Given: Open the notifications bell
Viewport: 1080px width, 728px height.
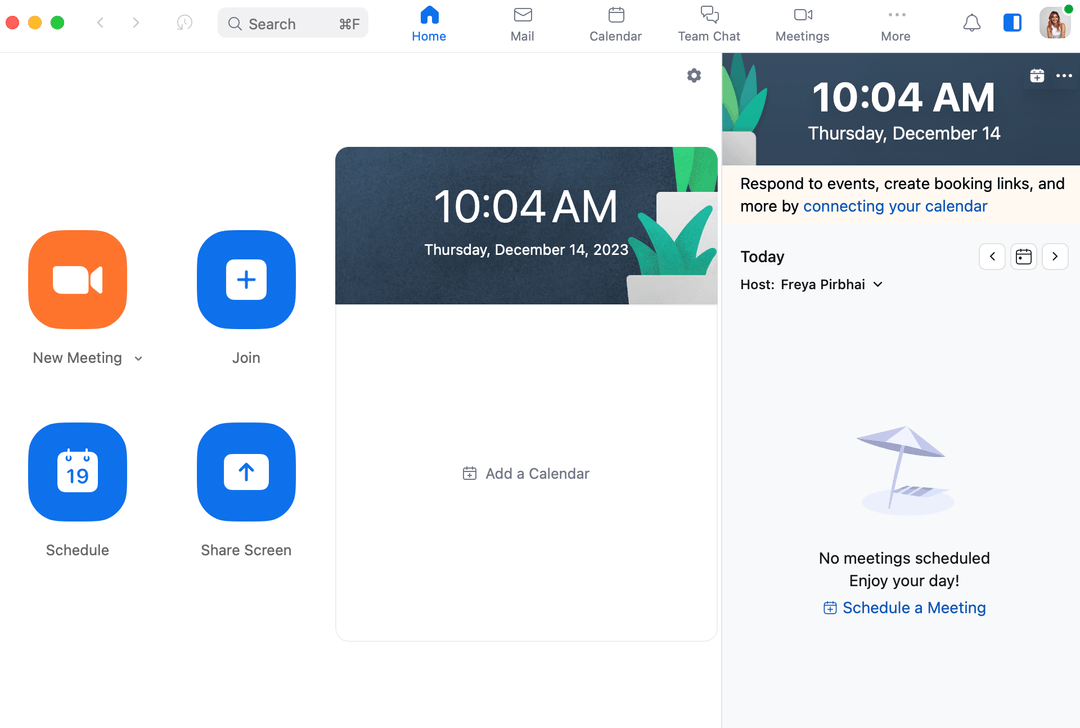Looking at the screenshot, I should (971, 22).
